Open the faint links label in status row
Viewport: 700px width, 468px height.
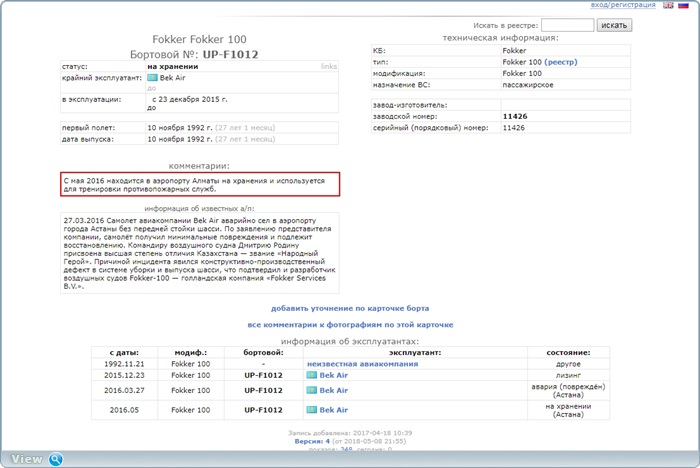pos(329,66)
